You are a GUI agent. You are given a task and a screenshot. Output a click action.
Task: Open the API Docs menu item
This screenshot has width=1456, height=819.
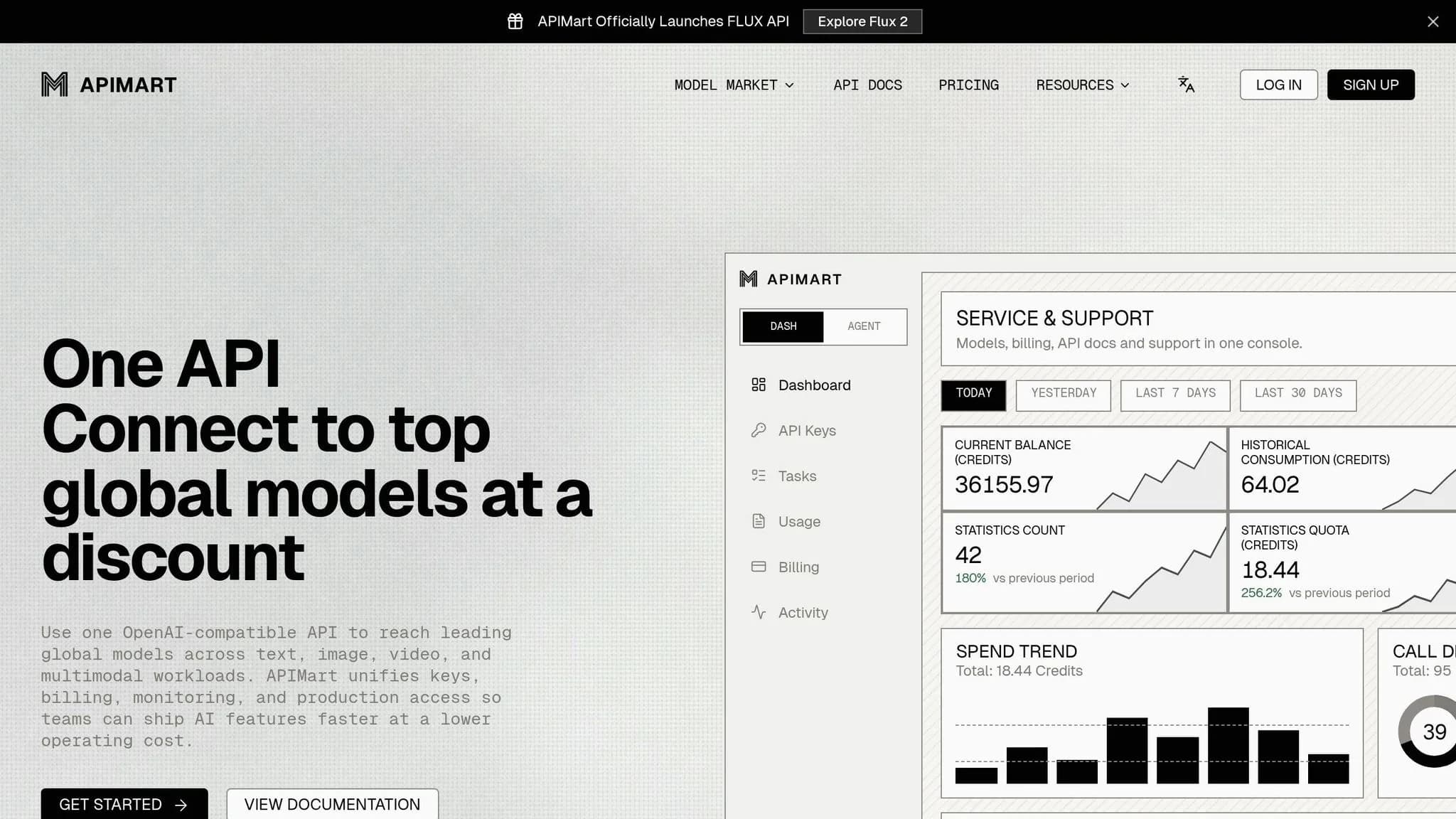coord(867,85)
